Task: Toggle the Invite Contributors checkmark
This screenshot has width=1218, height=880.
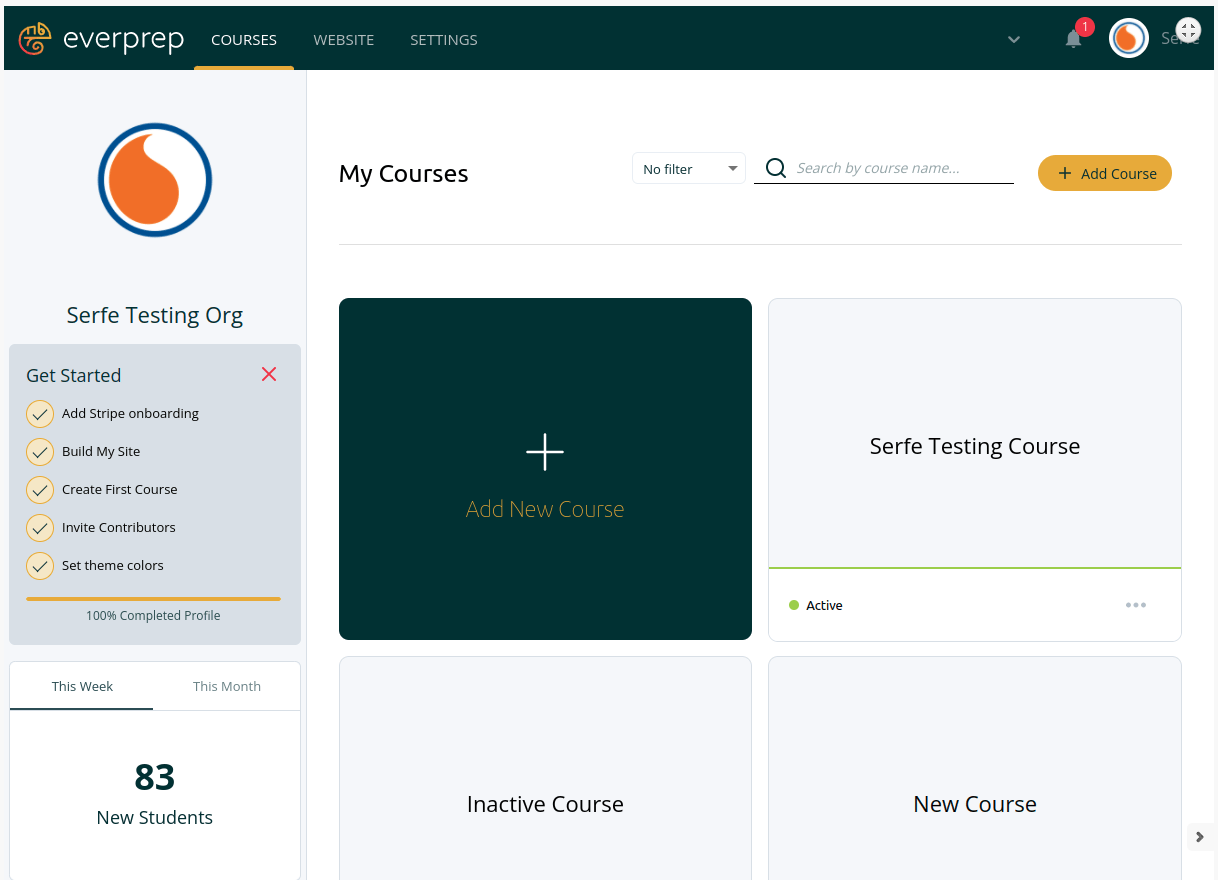Action: [x=40, y=528]
